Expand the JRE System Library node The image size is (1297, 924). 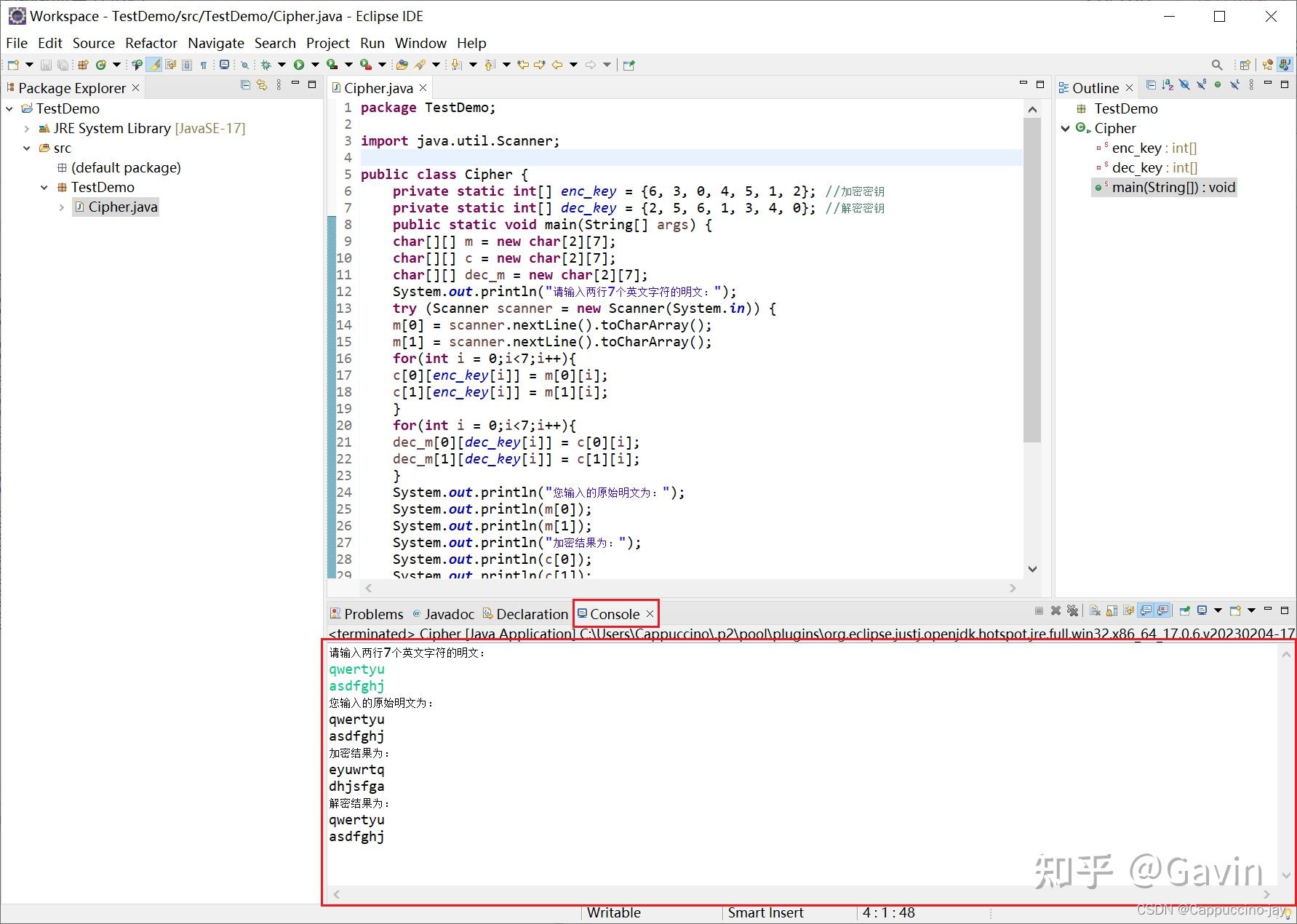[27, 129]
